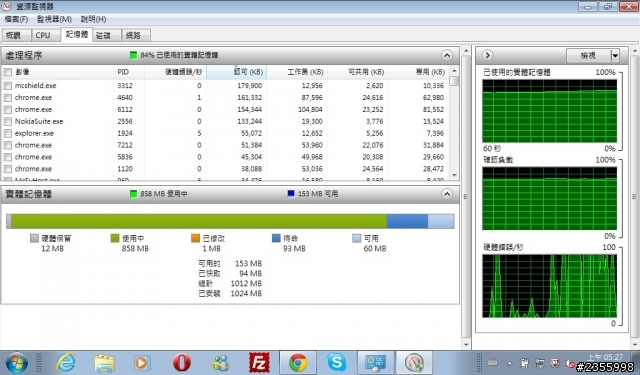Image resolution: width=640 pixels, height=375 pixels.
Task: Sort by the 專用 (KB) column header
Action: (418, 72)
